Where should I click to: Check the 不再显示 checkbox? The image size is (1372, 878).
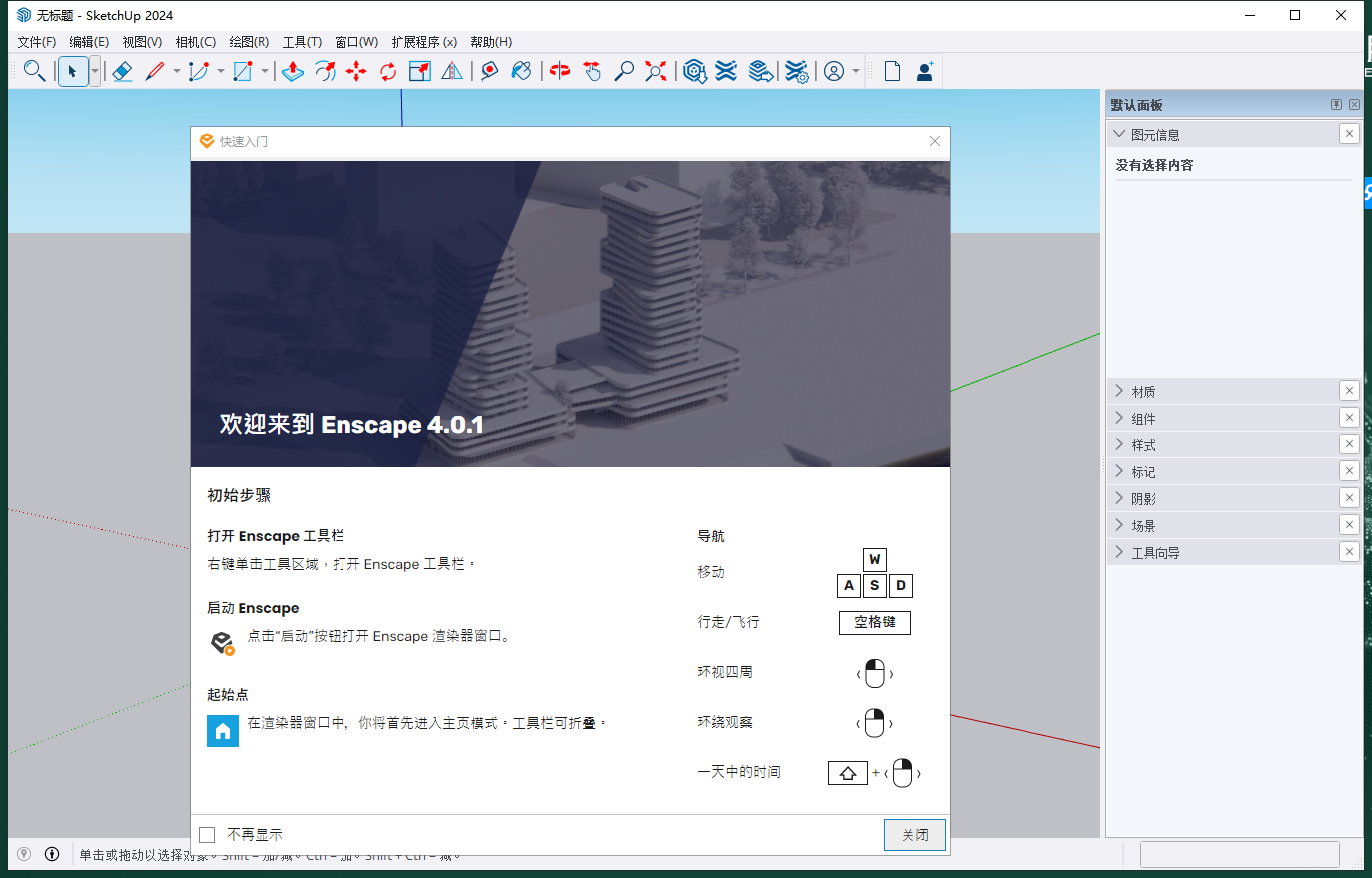click(x=207, y=834)
